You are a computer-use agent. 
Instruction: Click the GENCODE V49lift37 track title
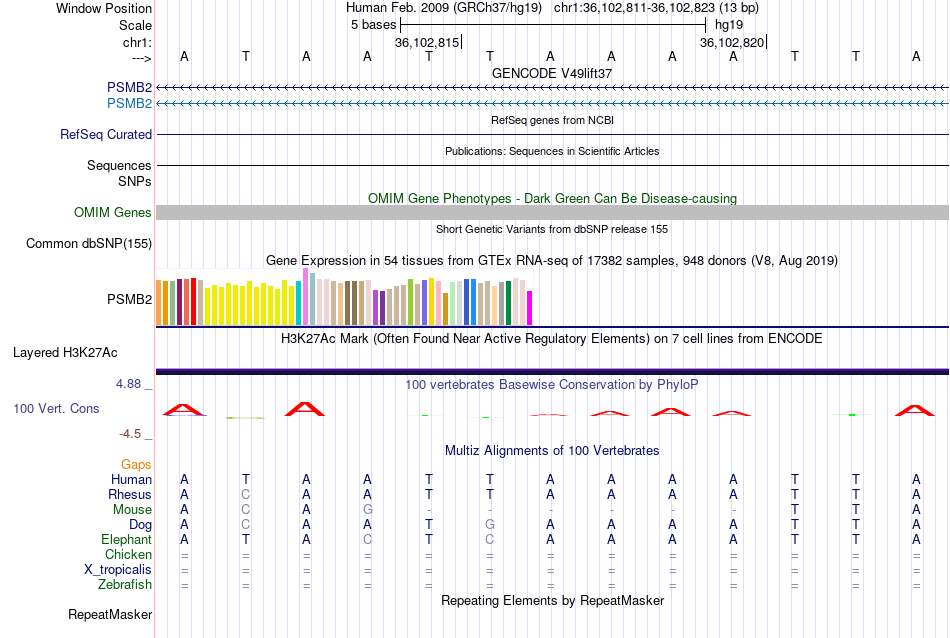coord(552,73)
